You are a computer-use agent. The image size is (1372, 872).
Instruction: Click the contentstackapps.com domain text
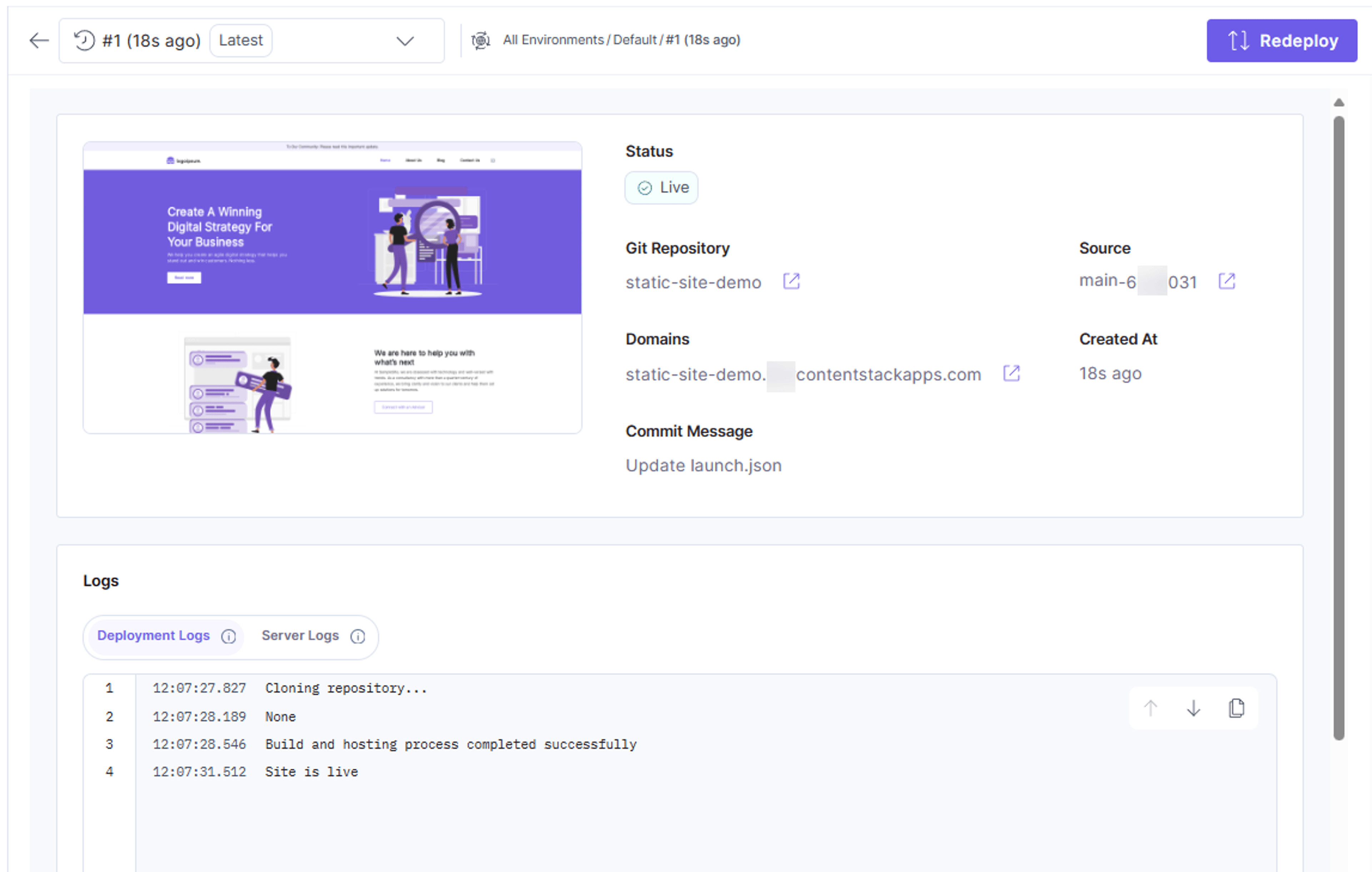803,375
